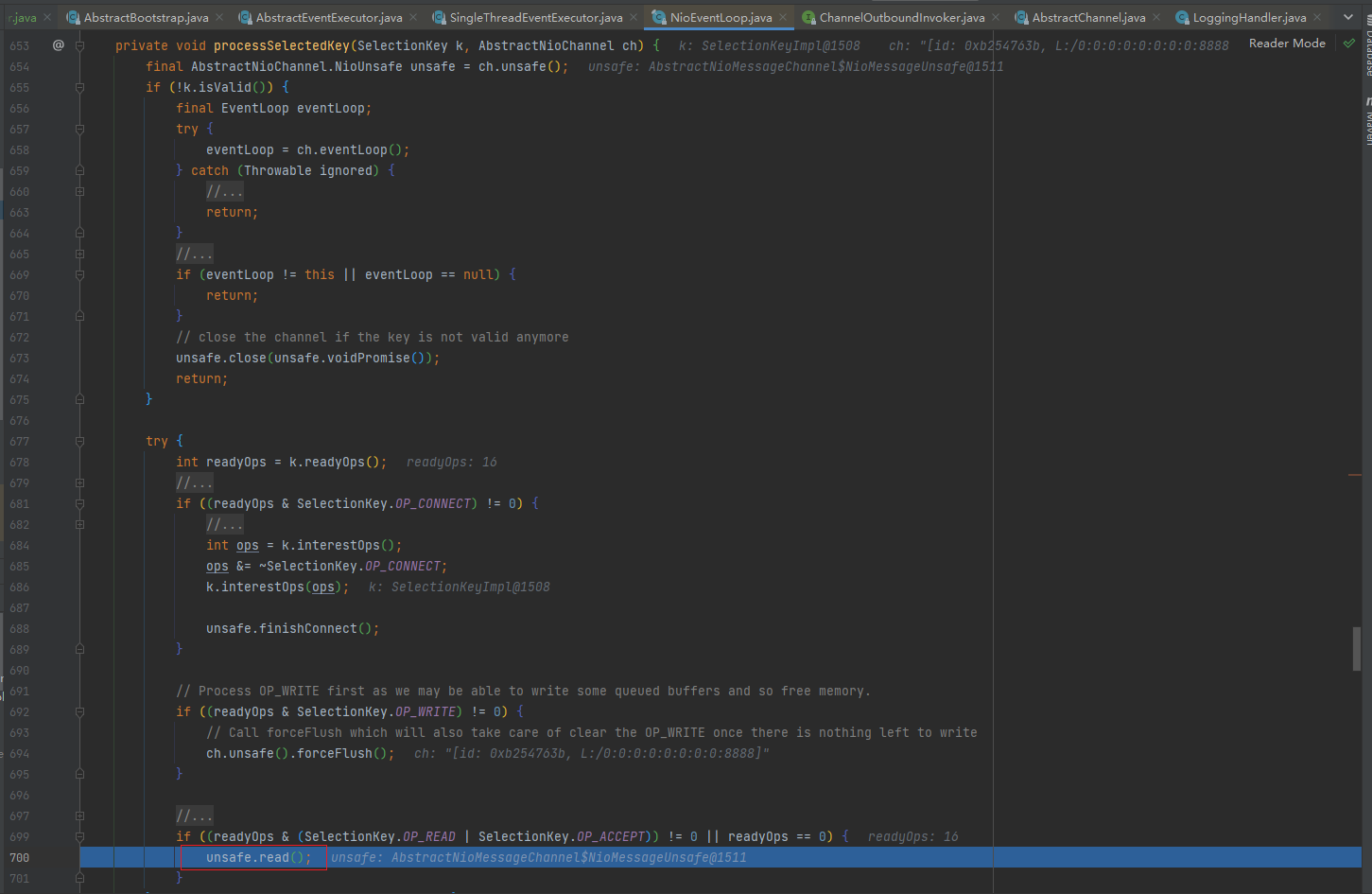Close the SingleThreadEventExecutor.java tab

click(x=634, y=17)
